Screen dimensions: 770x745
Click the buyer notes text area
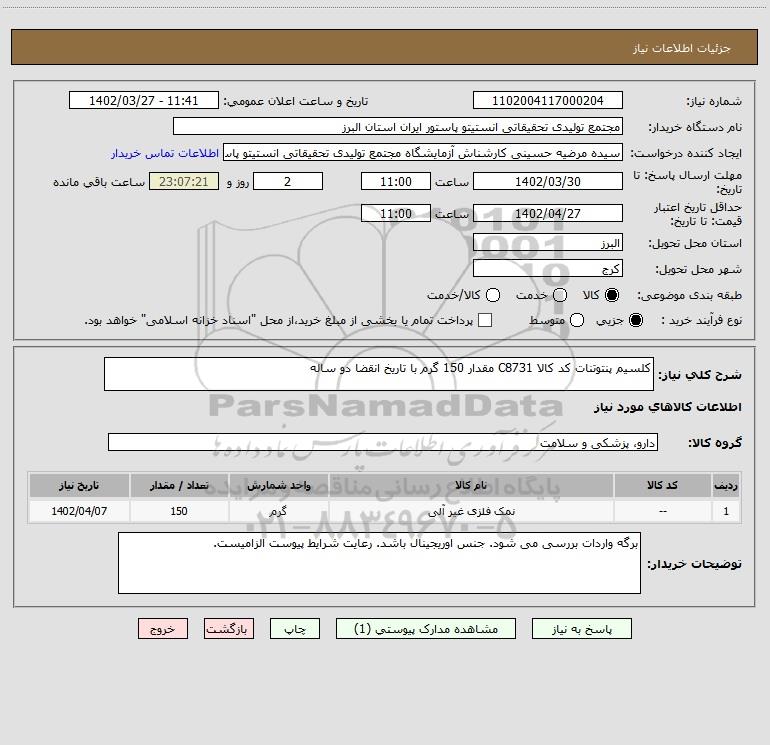[x=379, y=563]
